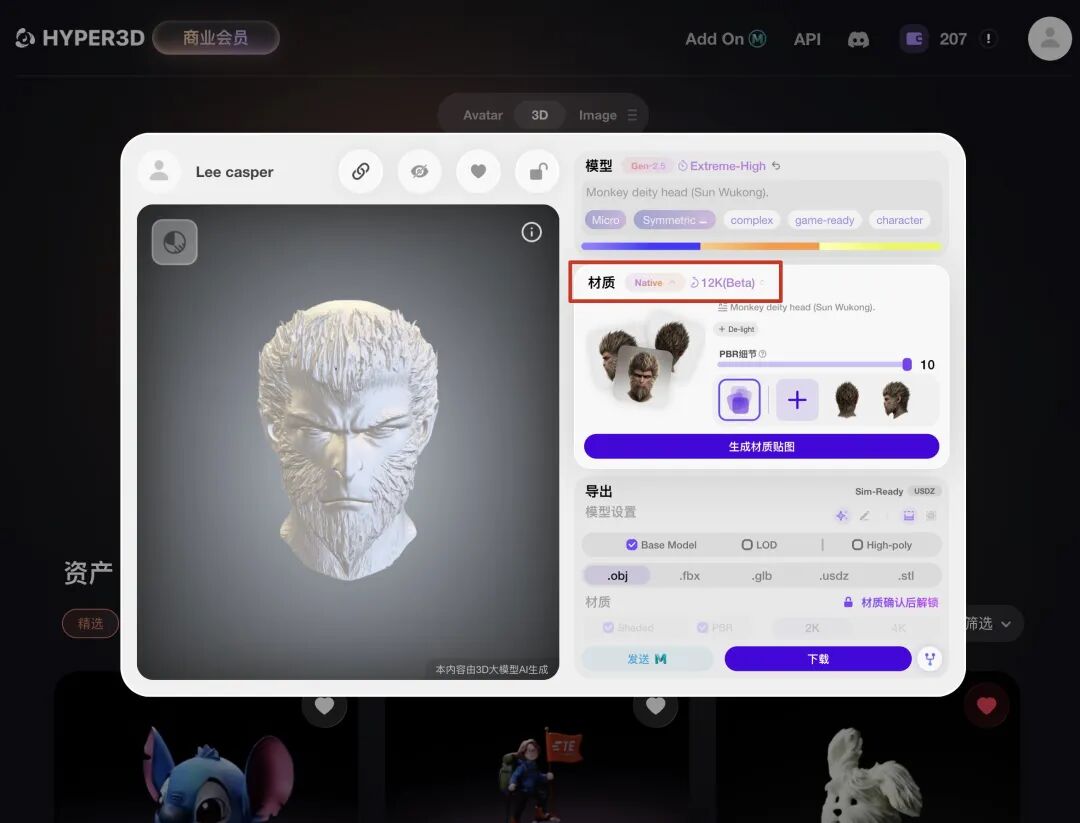This screenshot has height=823, width=1080.
Task: Open the 12K(Beta) resolution dropdown
Action: [x=727, y=282]
